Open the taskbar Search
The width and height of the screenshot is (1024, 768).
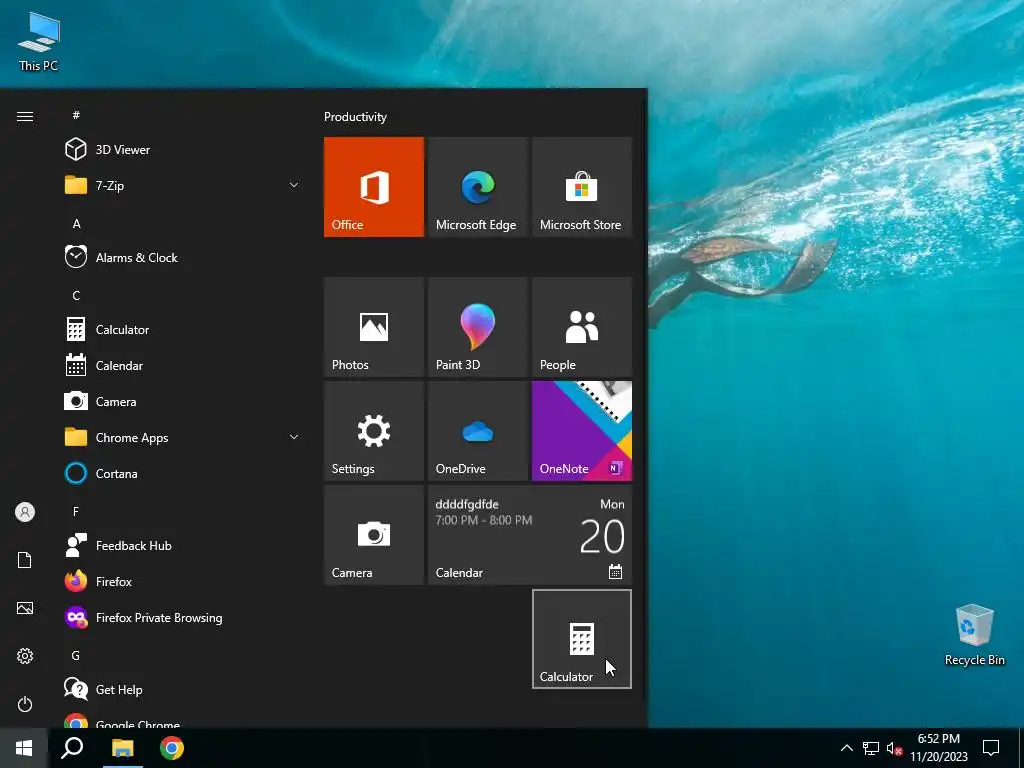pyautogui.click(x=72, y=748)
